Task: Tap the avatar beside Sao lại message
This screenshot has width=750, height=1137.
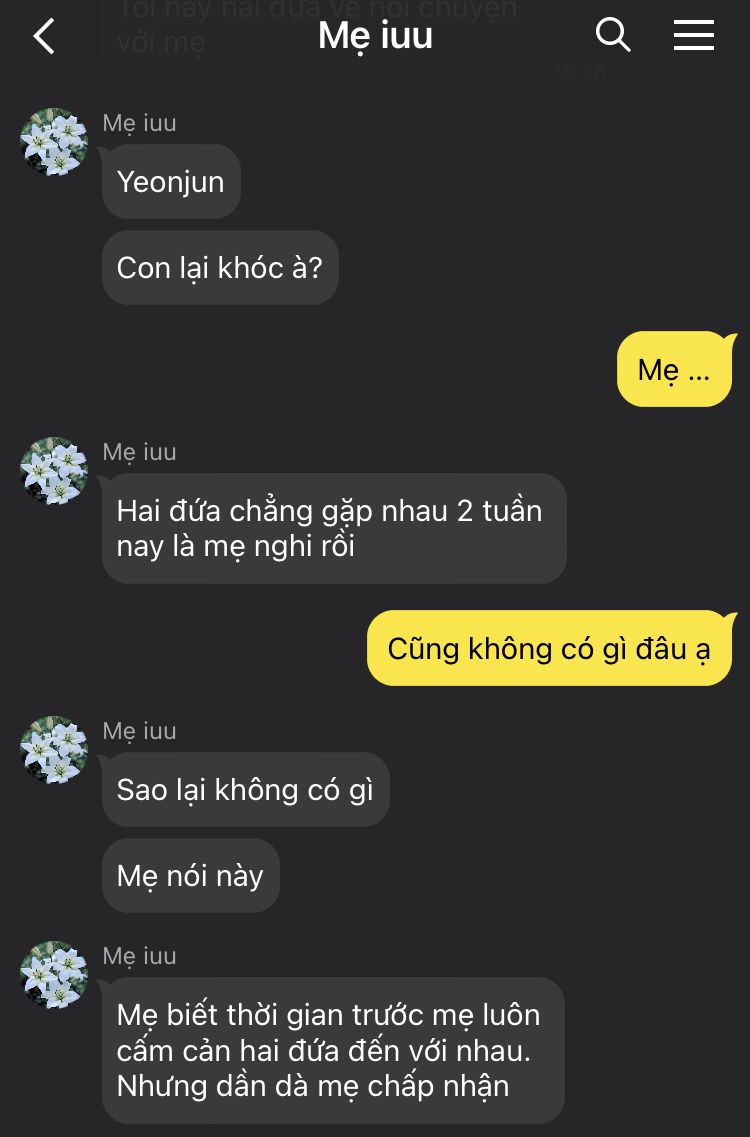Action: pos(54,750)
